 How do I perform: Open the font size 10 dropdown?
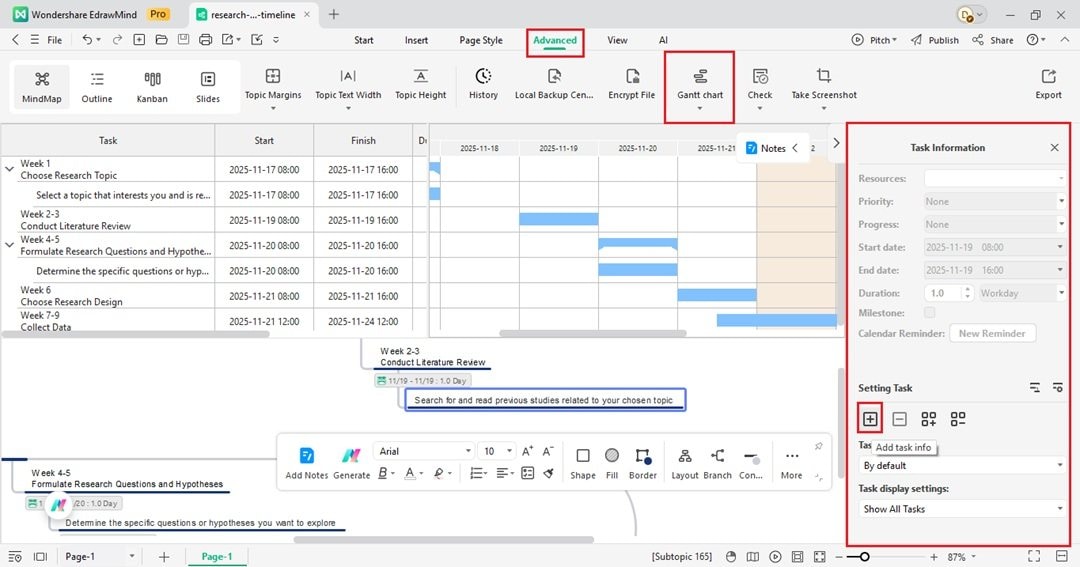pyautogui.click(x=497, y=451)
